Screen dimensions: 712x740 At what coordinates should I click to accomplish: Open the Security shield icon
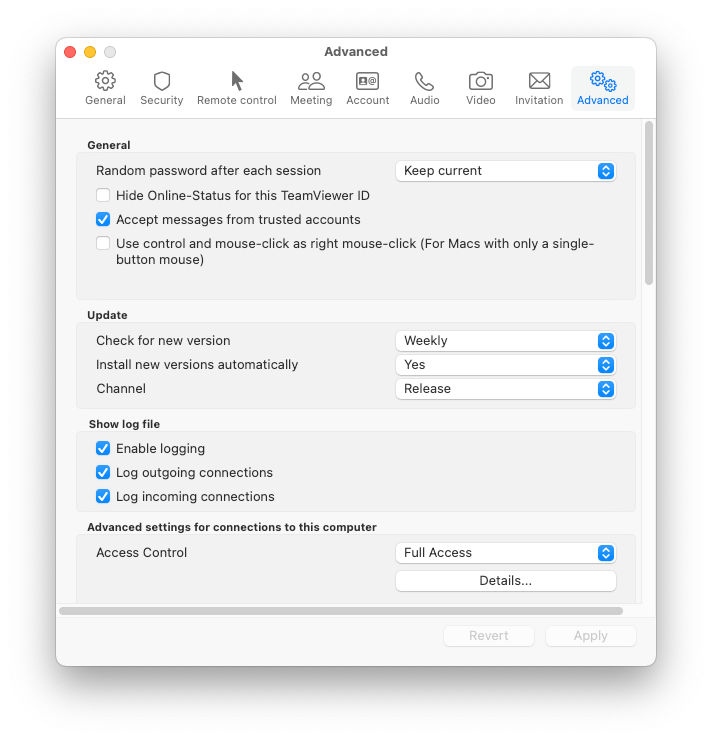click(x=162, y=81)
